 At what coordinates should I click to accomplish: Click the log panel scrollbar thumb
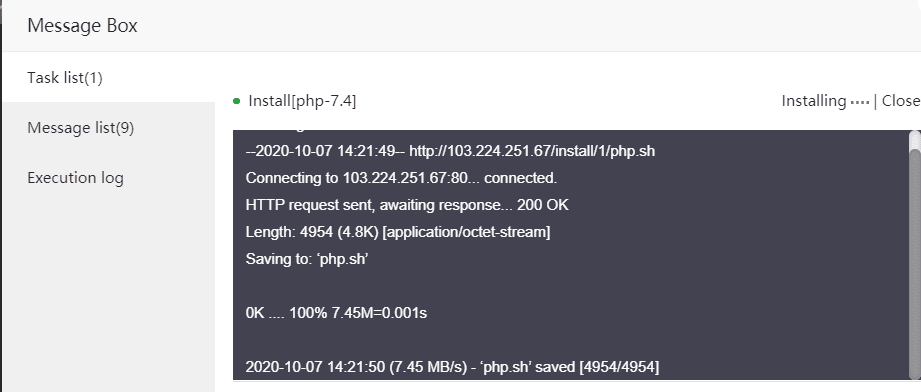[x=915, y=263]
